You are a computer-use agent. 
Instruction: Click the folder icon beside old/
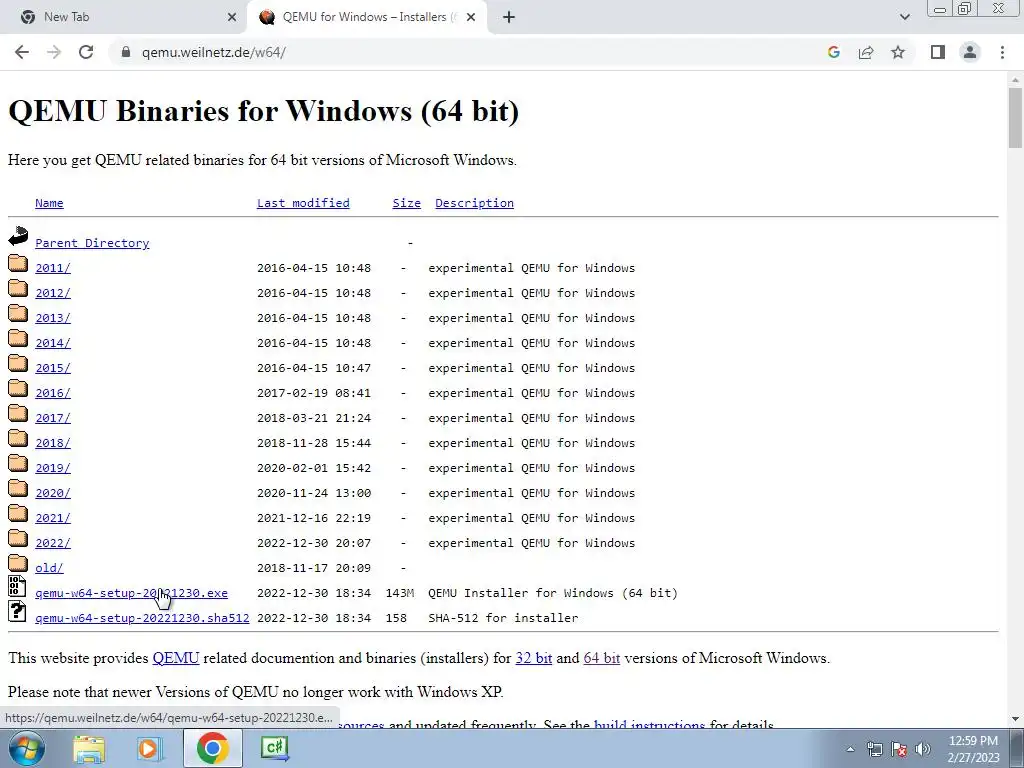click(18, 564)
